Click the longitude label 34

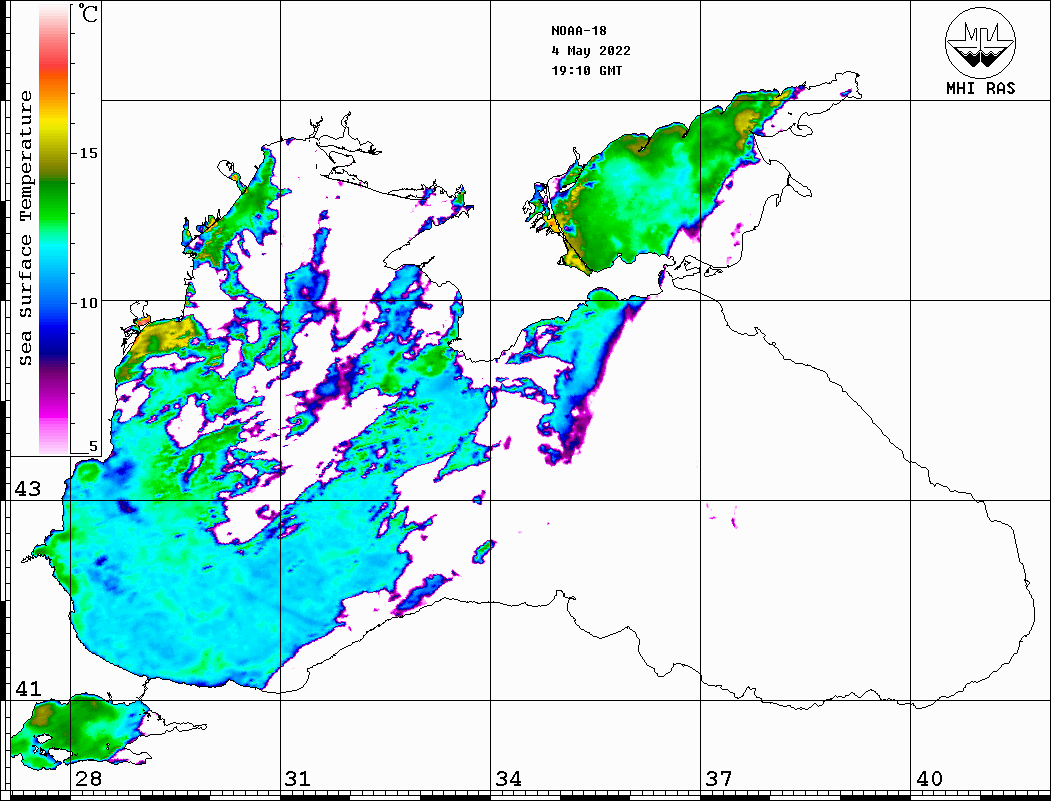pos(508,779)
